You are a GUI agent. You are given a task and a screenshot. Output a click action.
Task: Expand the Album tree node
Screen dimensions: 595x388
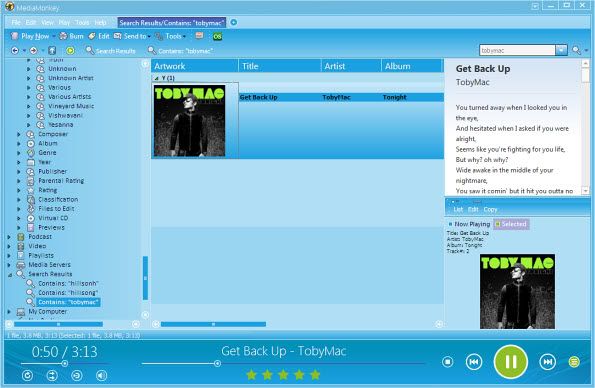point(19,144)
